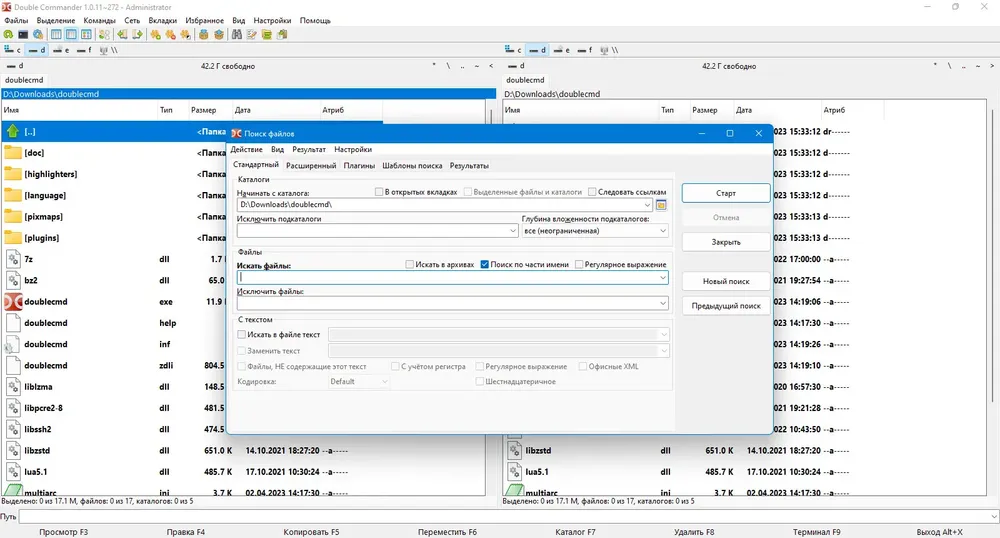
Task: Expand the 'Исключить файлы' dropdown
Action: [663, 303]
